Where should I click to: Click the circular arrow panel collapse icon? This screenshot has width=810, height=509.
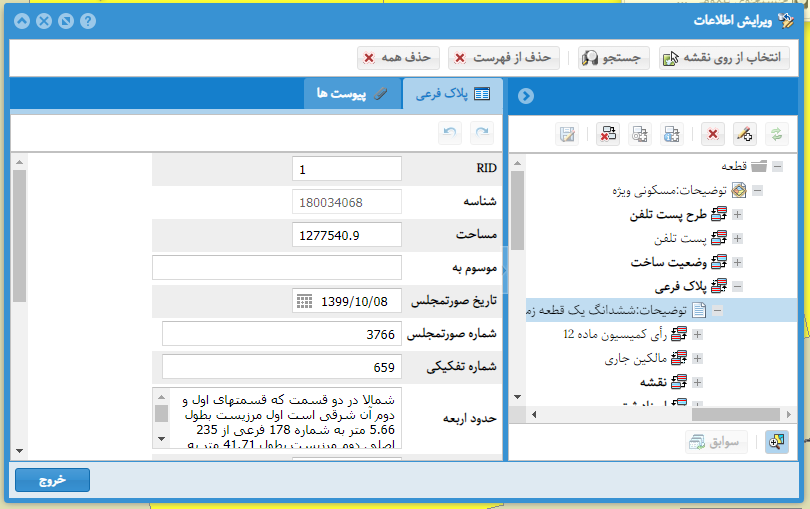click(x=526, y=96)
